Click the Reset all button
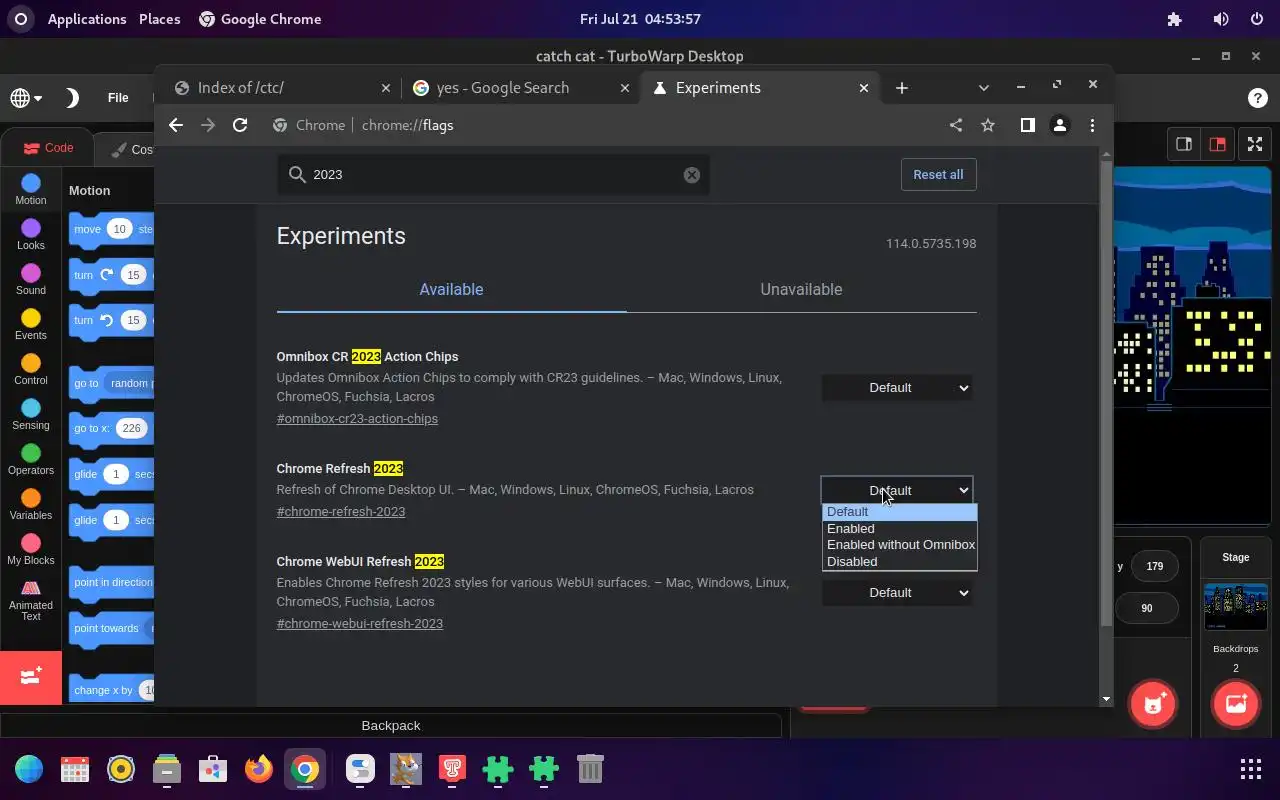The image size is (1280, 800). 938,174
